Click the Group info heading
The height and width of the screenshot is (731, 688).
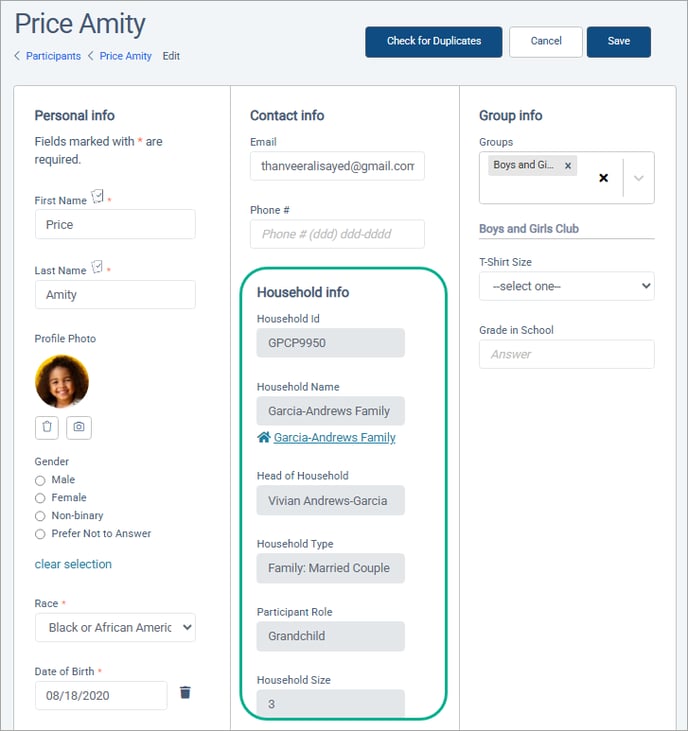point(510,115)
